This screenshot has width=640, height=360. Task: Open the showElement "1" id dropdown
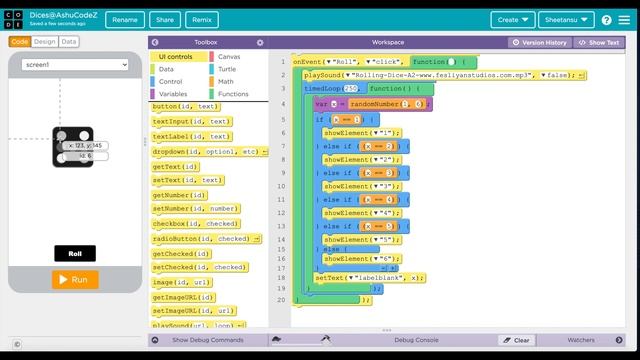pyautogui.click(x=376, y=133)
